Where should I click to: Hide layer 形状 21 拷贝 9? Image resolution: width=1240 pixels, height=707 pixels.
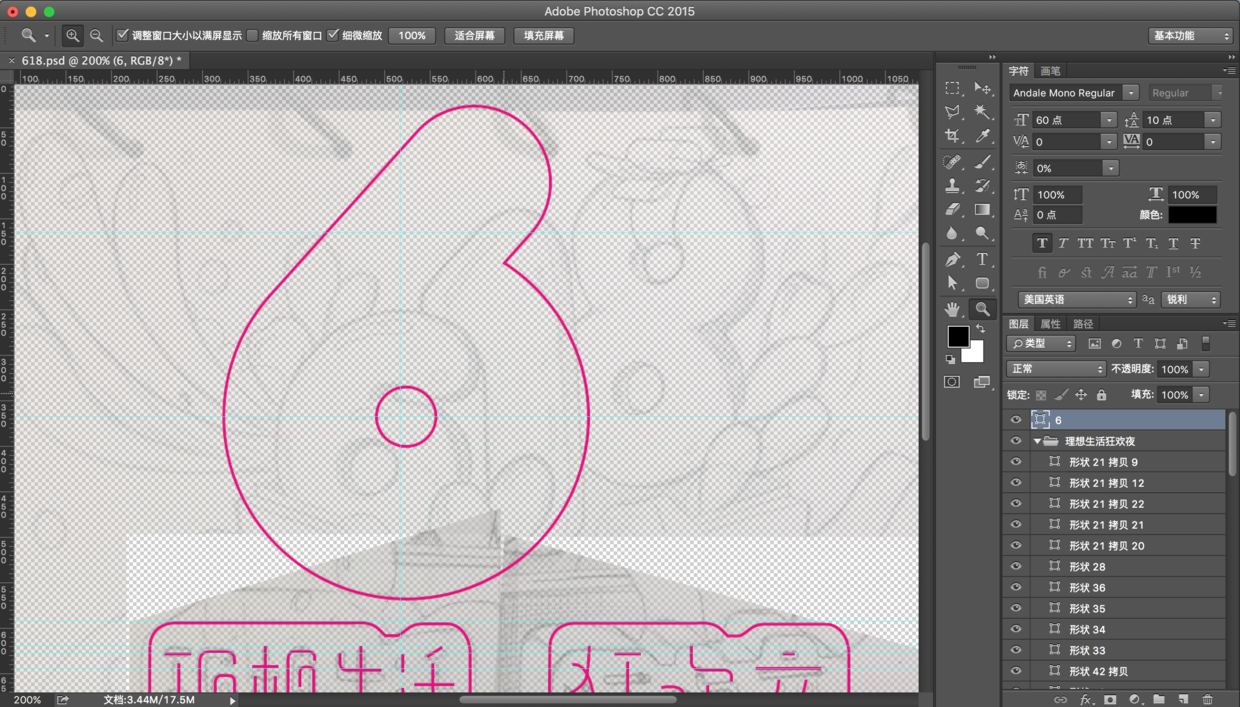(1016, 462)
